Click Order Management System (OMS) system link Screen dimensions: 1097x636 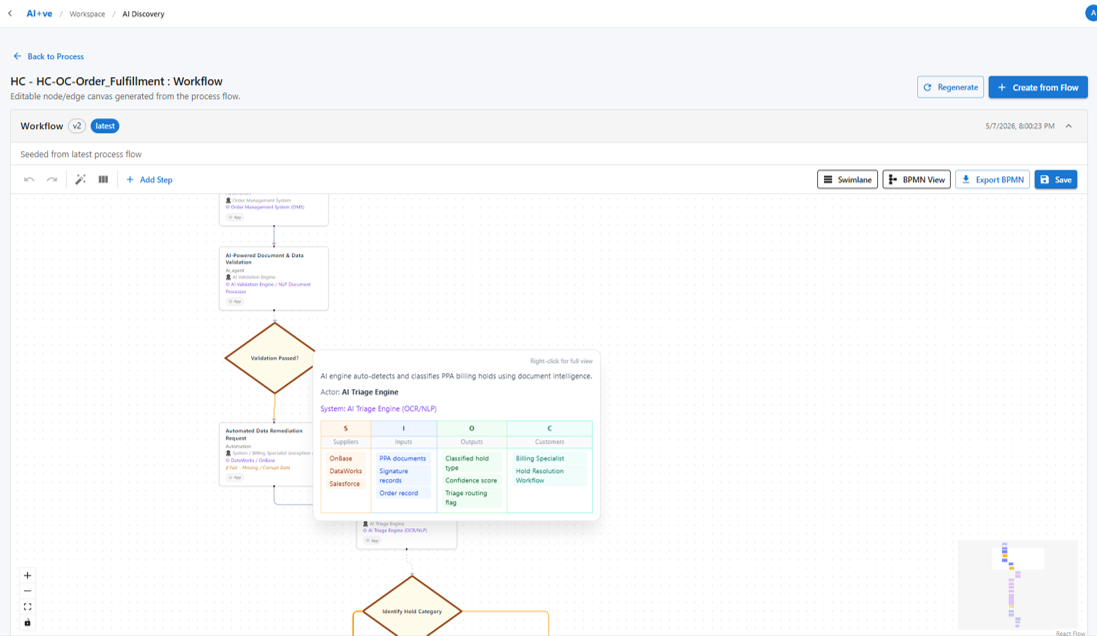point(266,207)
